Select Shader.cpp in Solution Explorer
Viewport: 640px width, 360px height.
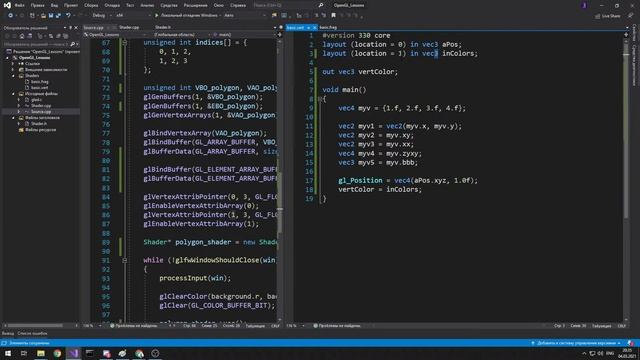point(41,106)
